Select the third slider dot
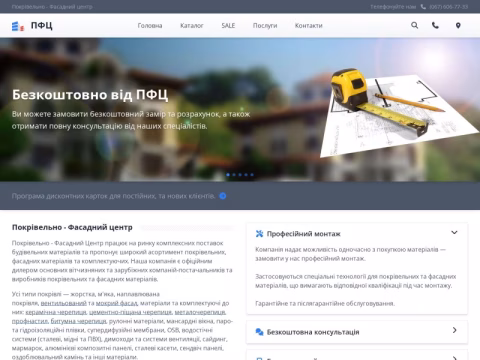480x360 pixels. (240, 175)
